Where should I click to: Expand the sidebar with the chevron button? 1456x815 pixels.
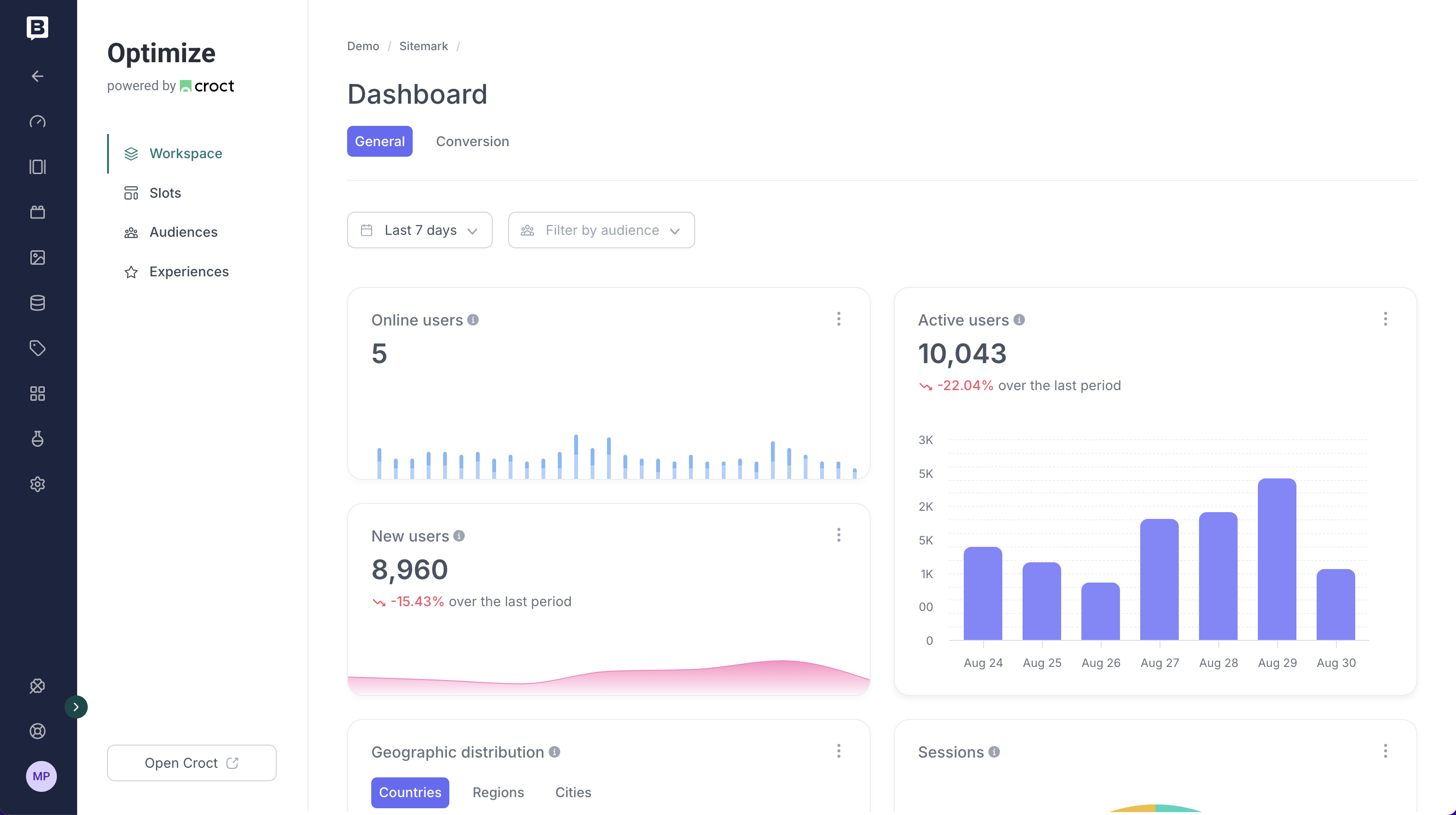pyautogui.click(x=76, y=707)
